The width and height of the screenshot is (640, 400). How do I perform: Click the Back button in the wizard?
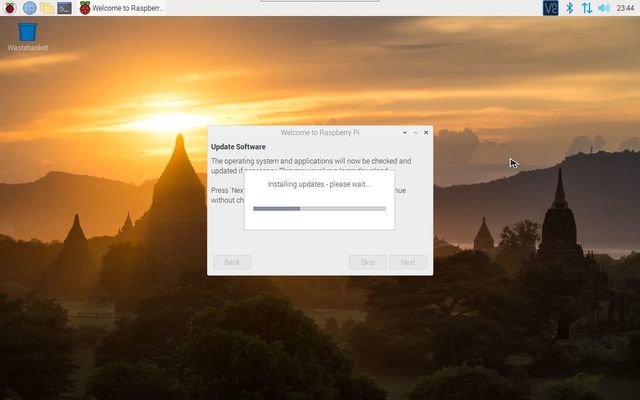point(232,262)
